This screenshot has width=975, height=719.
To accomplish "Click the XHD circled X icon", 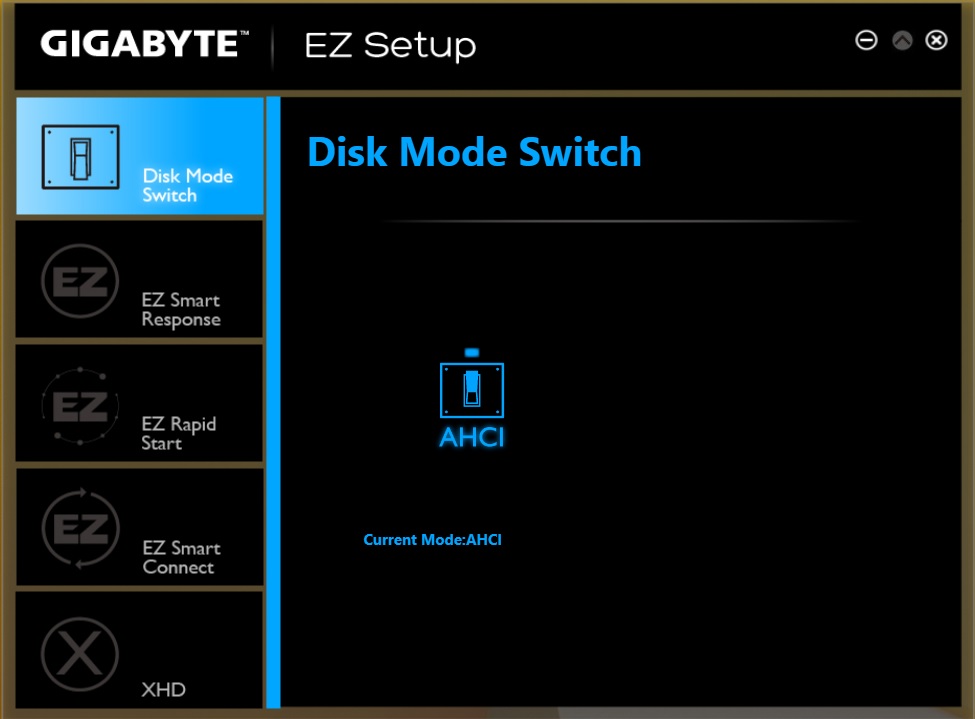I will [x=80, y=654].
